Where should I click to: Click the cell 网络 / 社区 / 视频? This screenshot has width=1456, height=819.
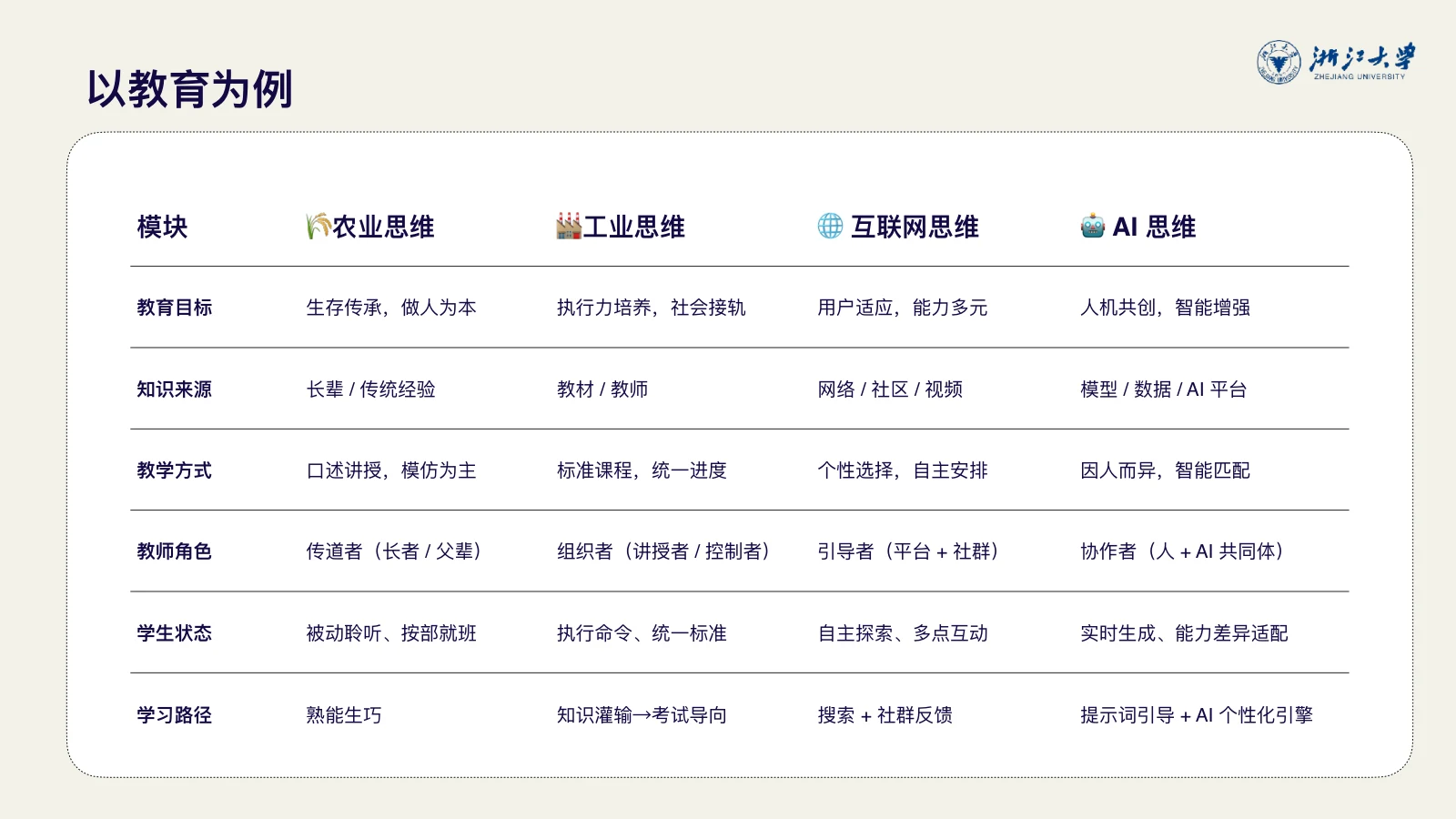(x=890, y=389)
